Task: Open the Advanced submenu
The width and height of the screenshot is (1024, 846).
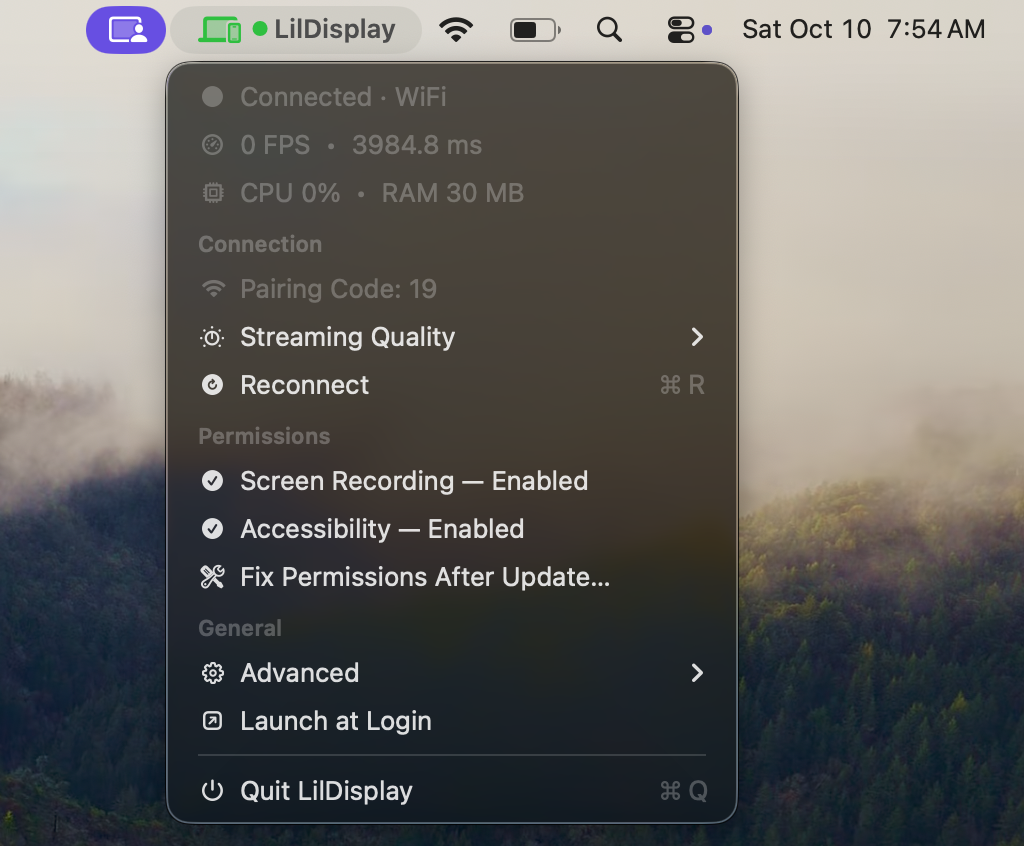Action: [x=452, y=673]
